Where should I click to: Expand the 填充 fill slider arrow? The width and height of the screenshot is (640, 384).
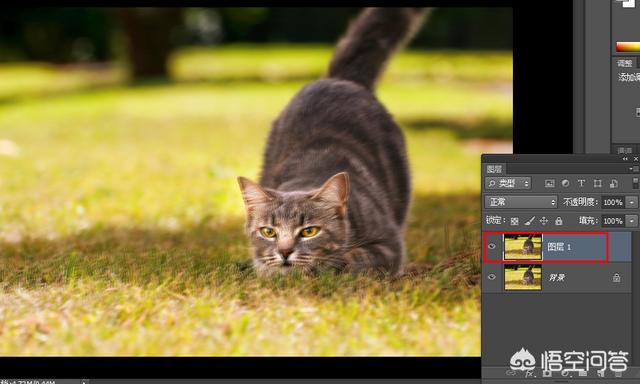point(632,221)
